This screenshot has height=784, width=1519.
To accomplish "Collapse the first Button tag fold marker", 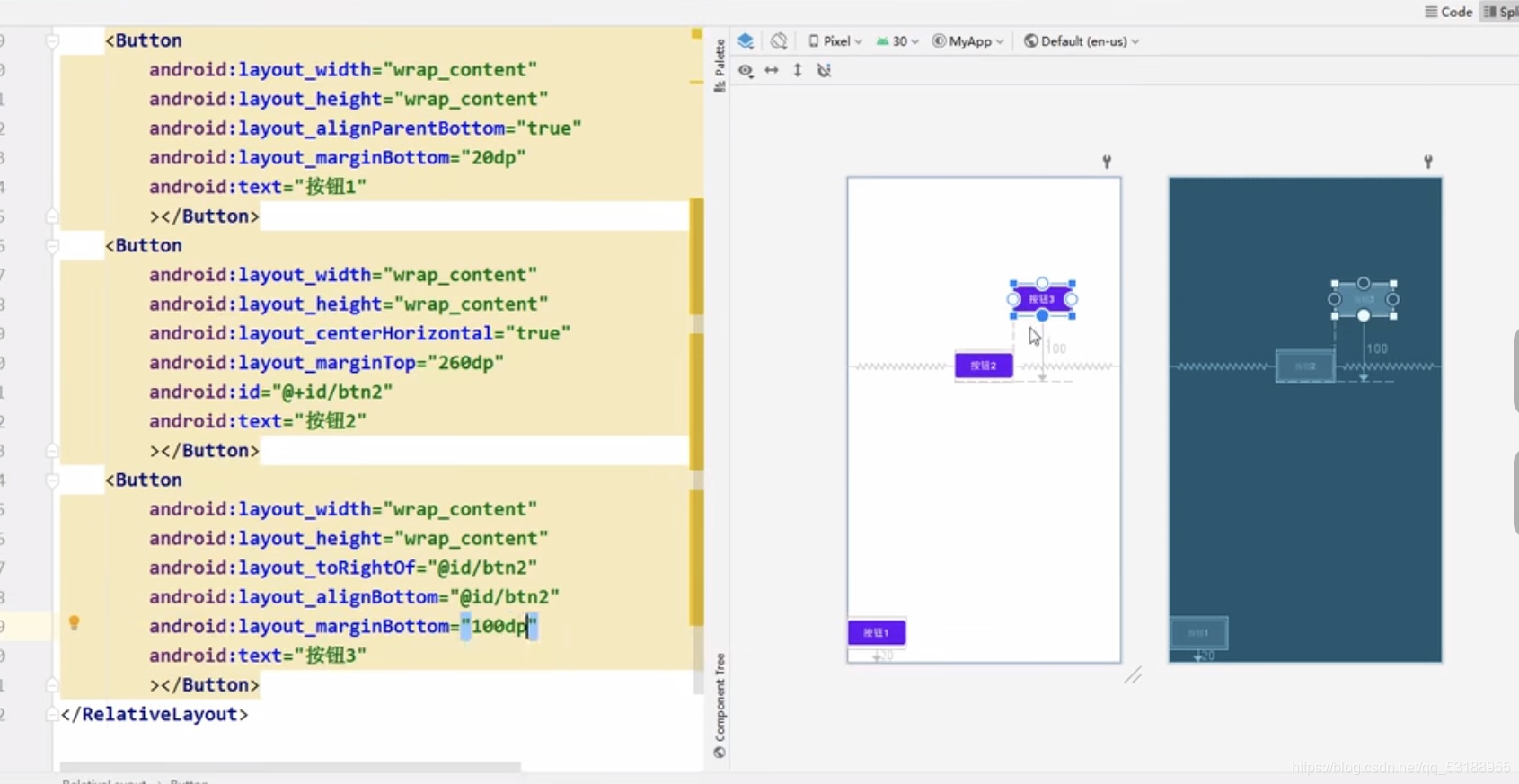I will [x=52, y=40].
